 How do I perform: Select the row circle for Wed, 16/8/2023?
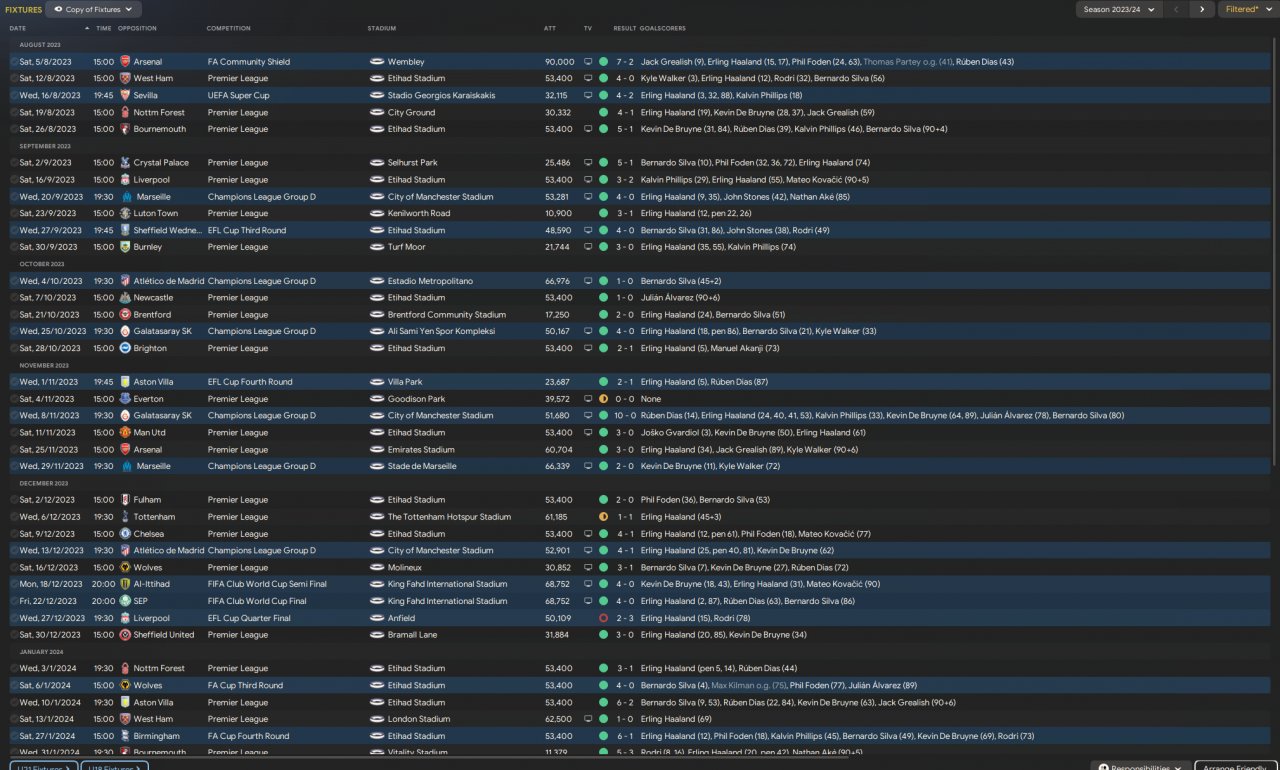[14, 96]
